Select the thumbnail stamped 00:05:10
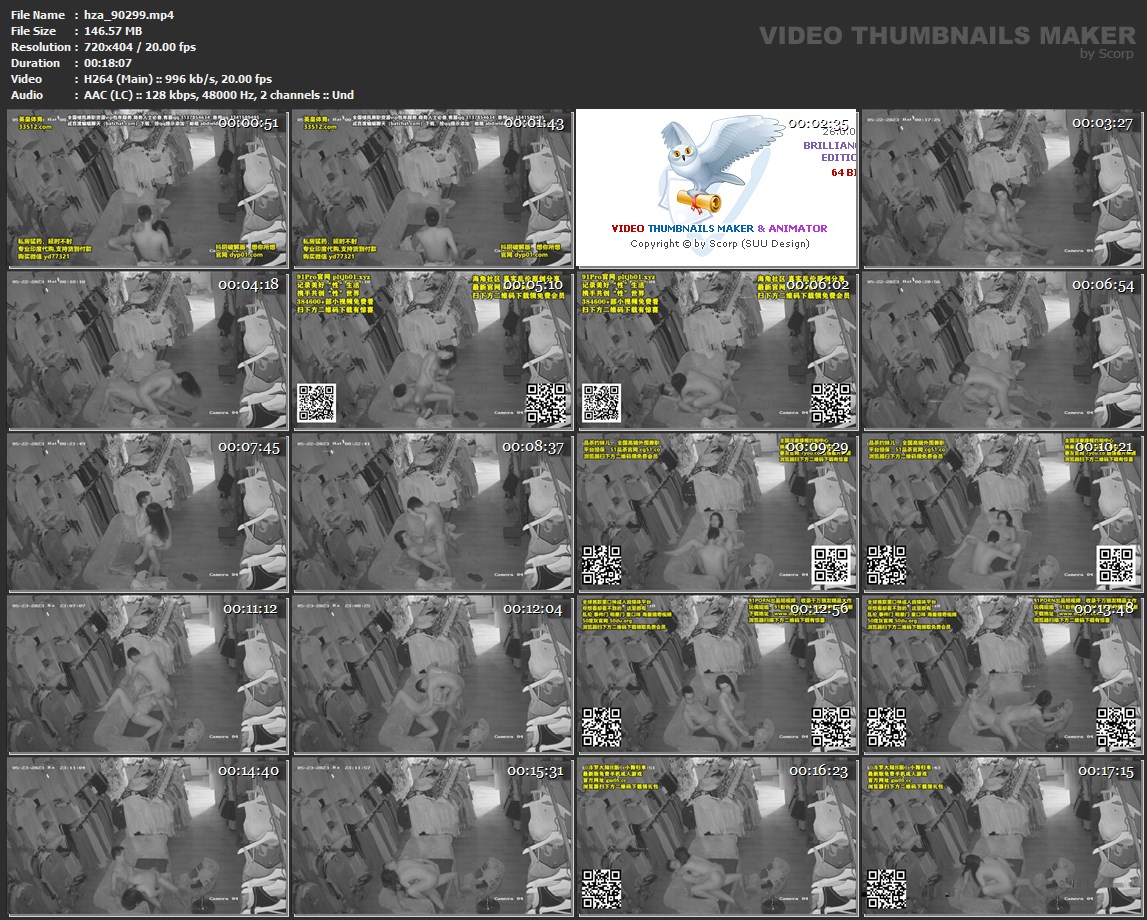 (x=432, y=350)
